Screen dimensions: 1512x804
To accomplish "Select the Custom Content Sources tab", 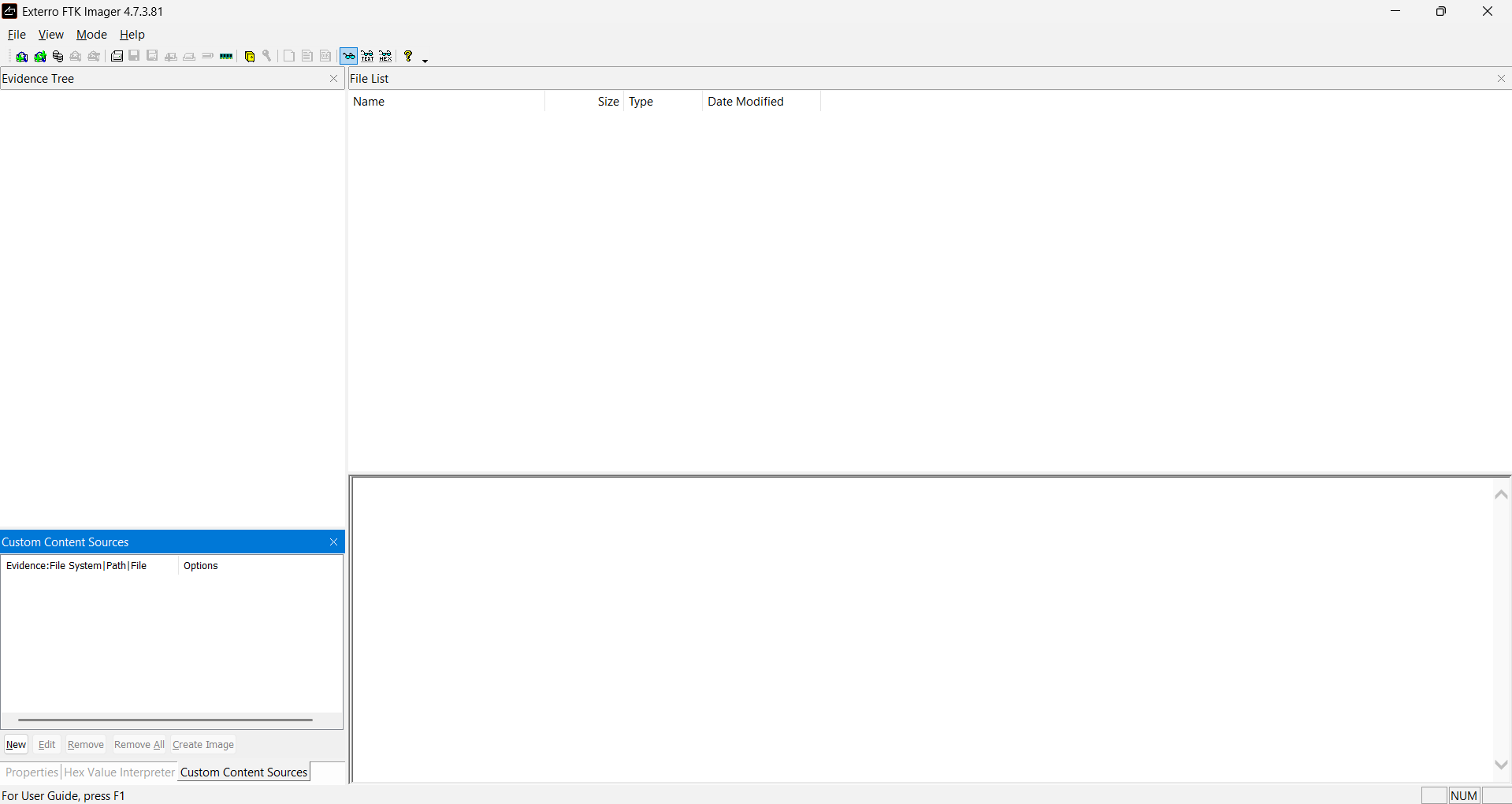I will (x=243, y=772).
